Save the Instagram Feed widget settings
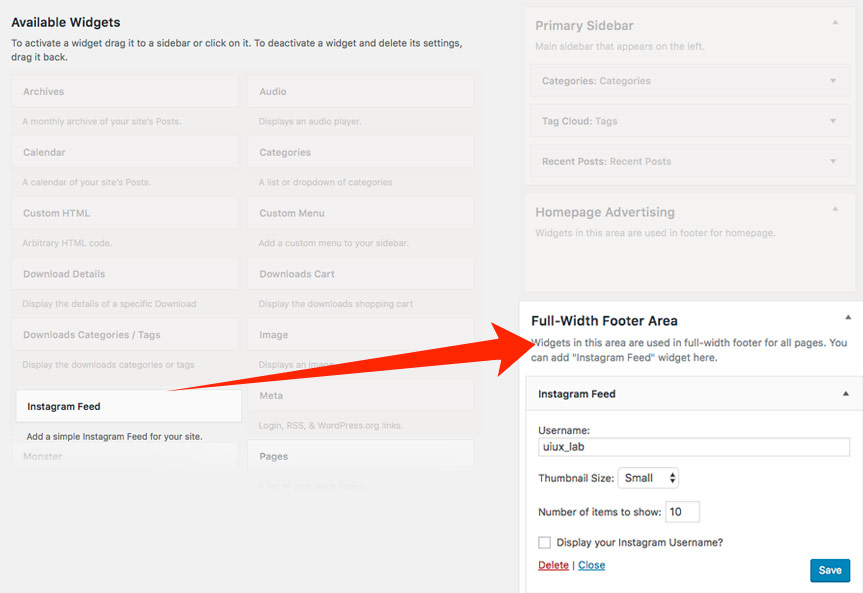 tap(829, 570)
